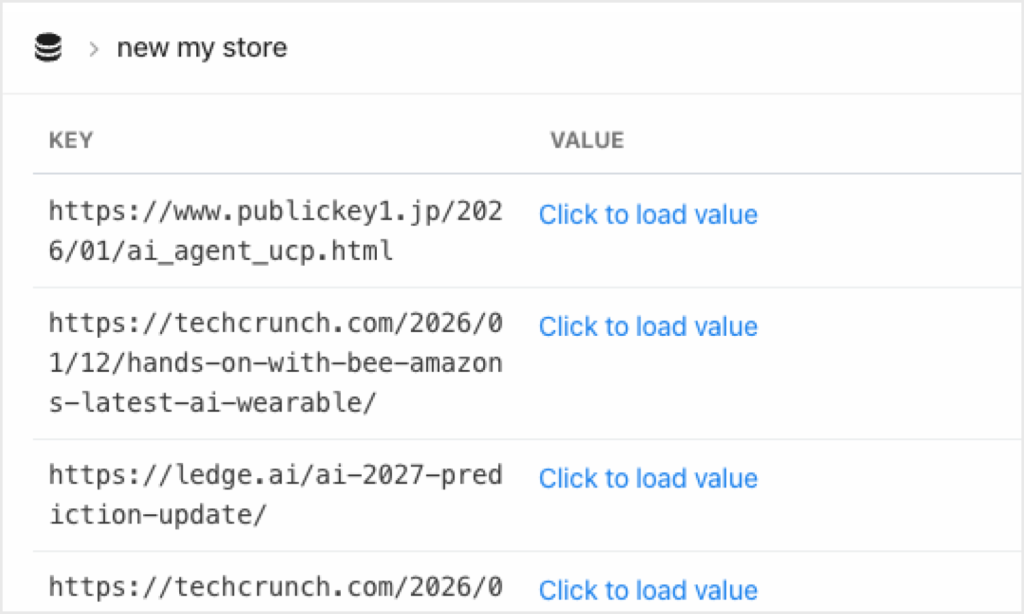Click the KEY column header
Image resolution: width=1024 pixels, height=614 pixels.
click(71, 141)
